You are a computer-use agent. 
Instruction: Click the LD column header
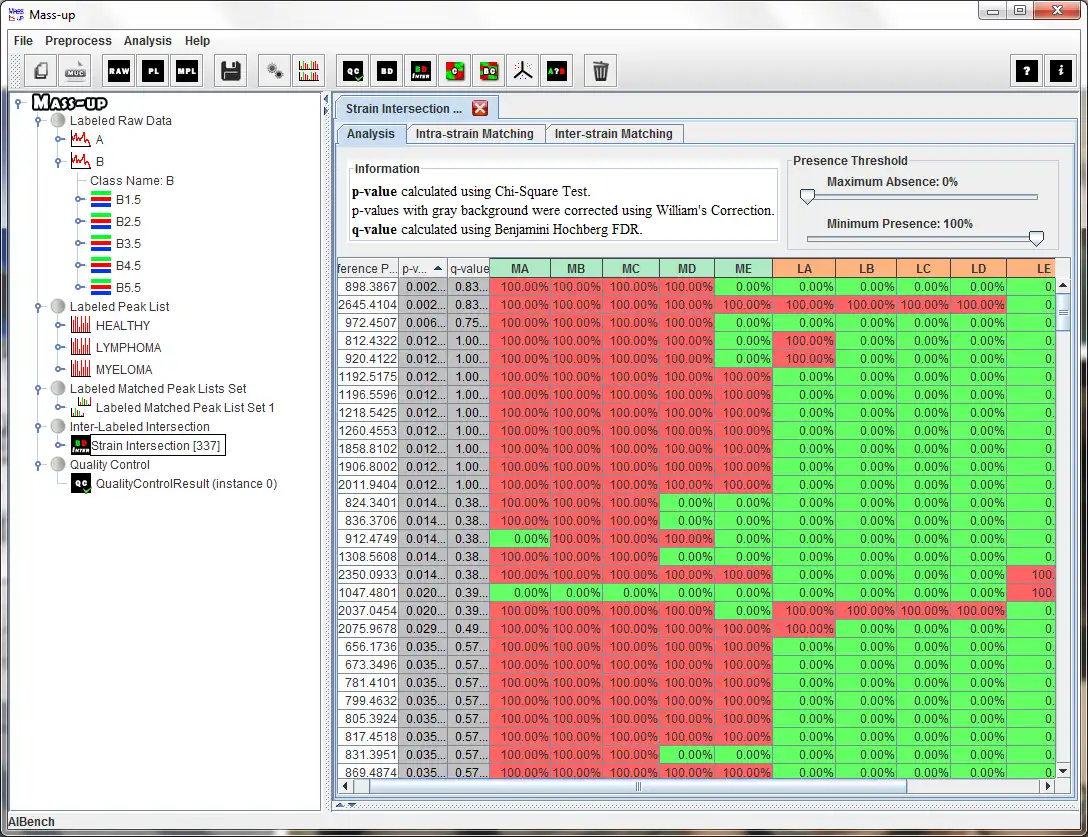tap(978, 269)
